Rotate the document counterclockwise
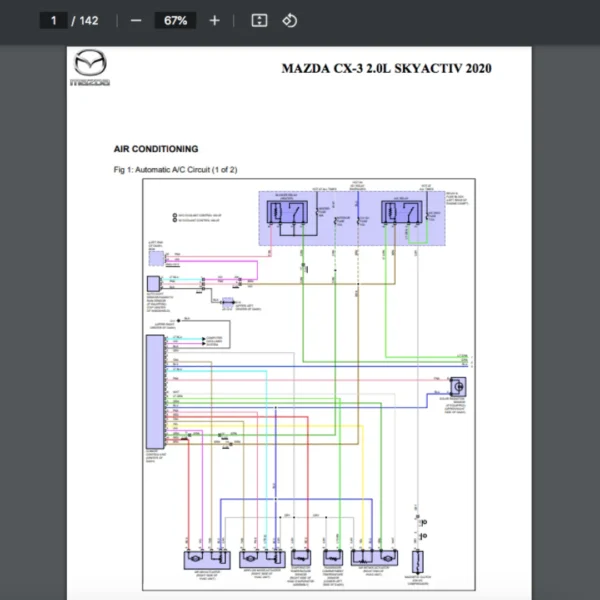 [289, 20]
